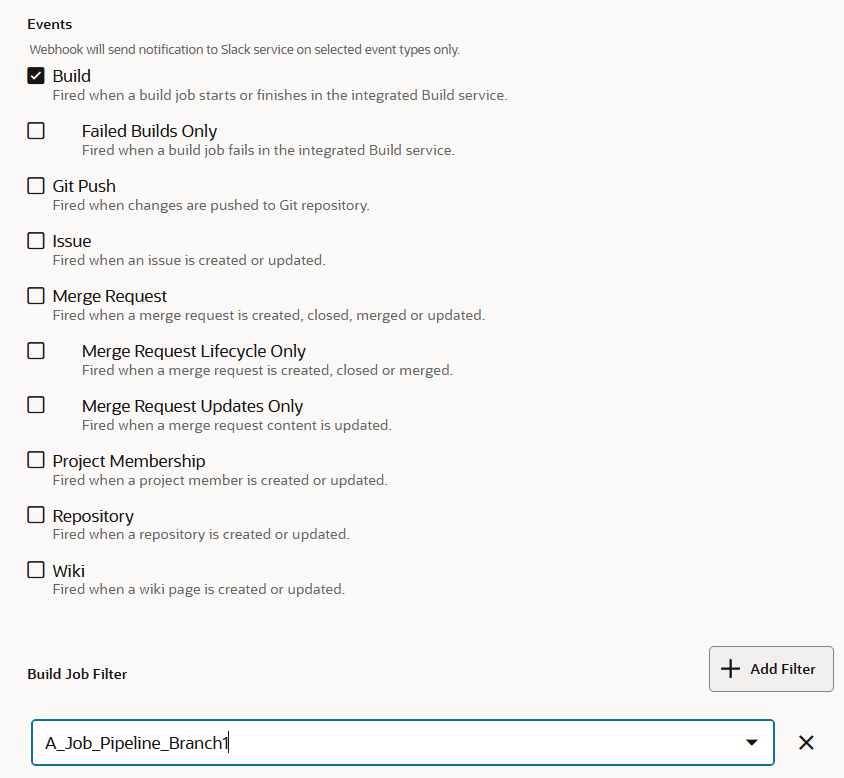Enable the Failed Builds Only checkbox
The image size is (844, 778).
tap(36, 131)
